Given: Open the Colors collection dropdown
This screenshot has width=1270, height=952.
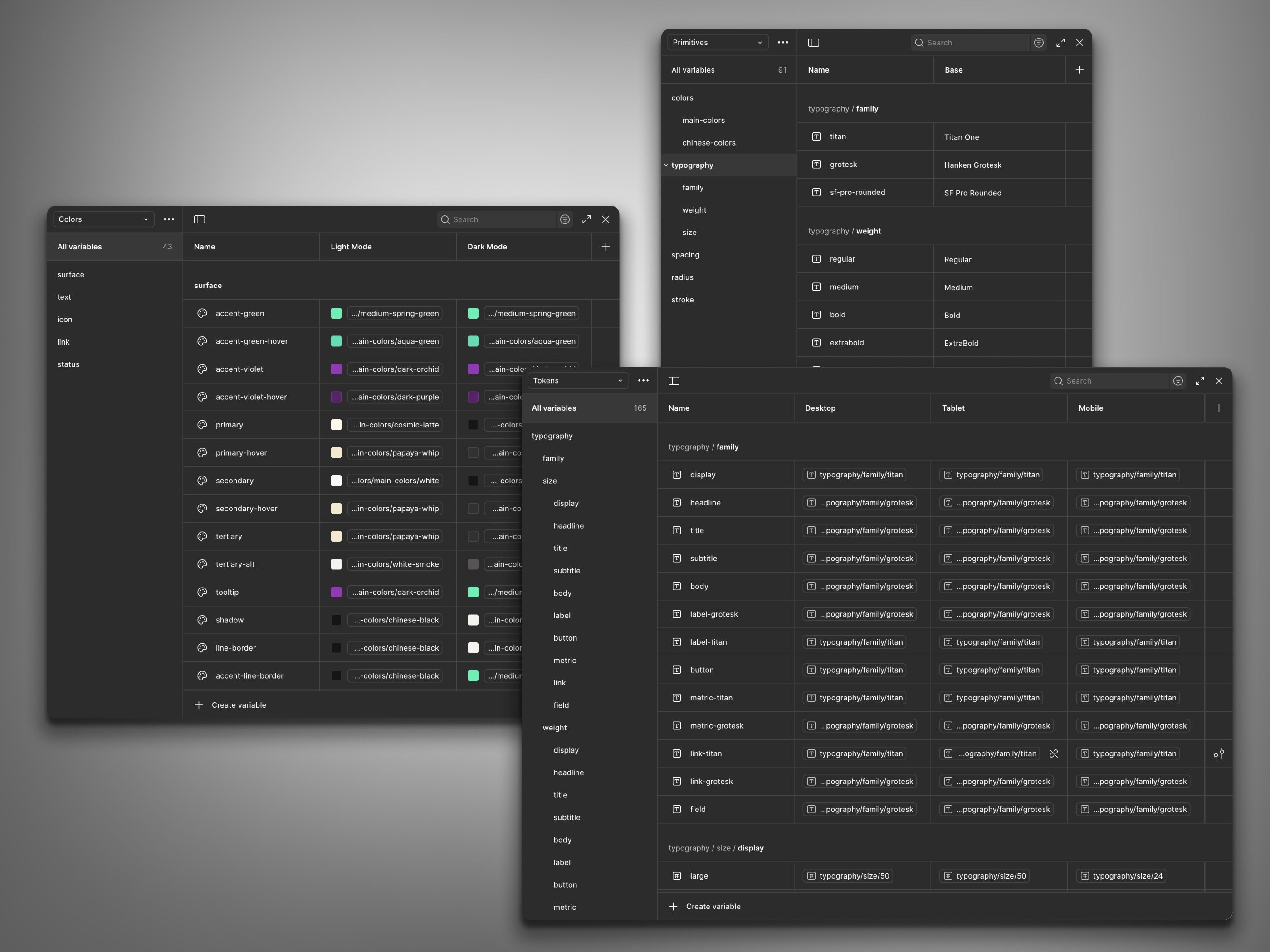Looking at the screenshot, I should click(103, 219).
